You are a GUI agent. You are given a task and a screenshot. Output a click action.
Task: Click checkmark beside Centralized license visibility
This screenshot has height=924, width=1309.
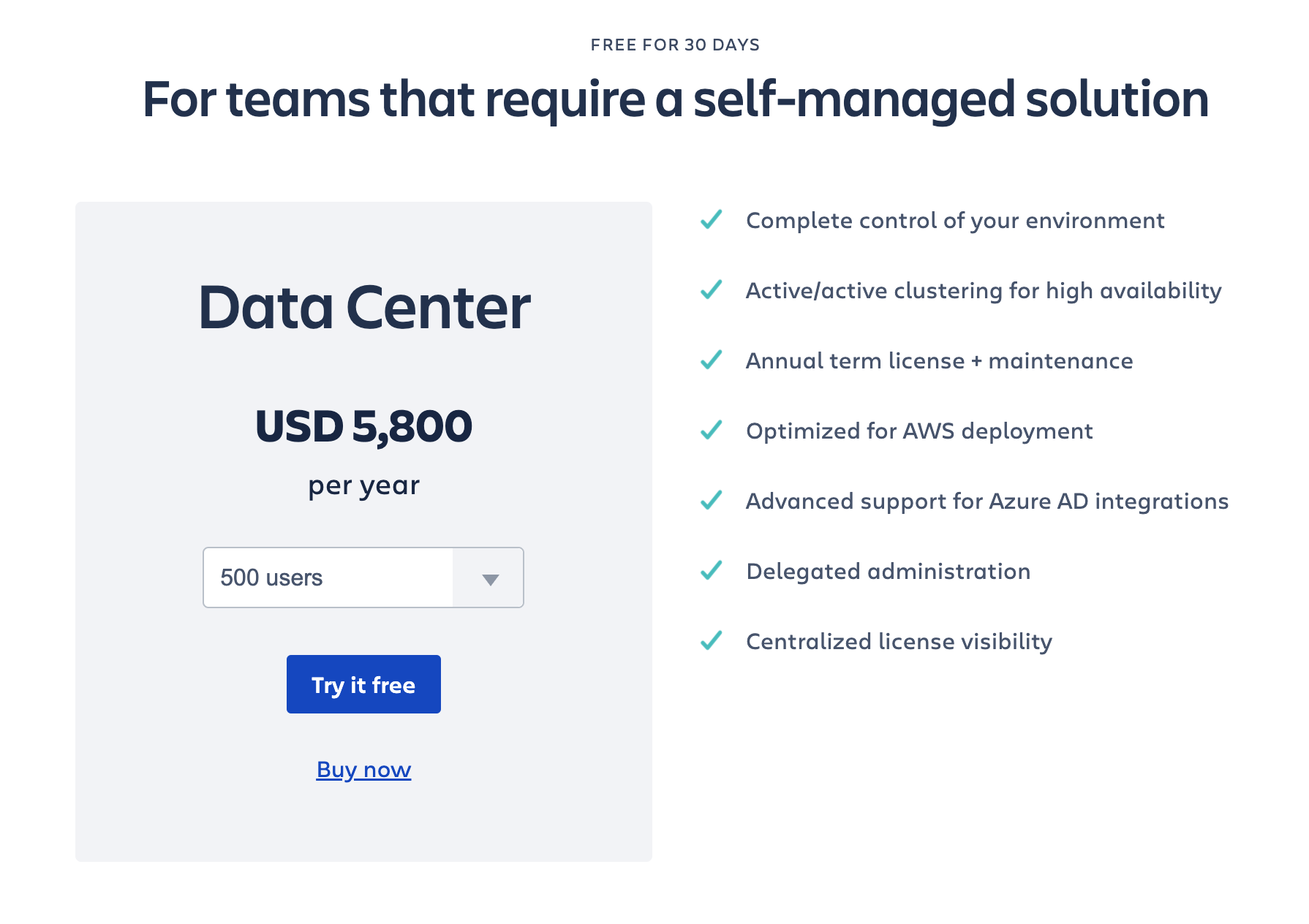(x=712, y=640)
